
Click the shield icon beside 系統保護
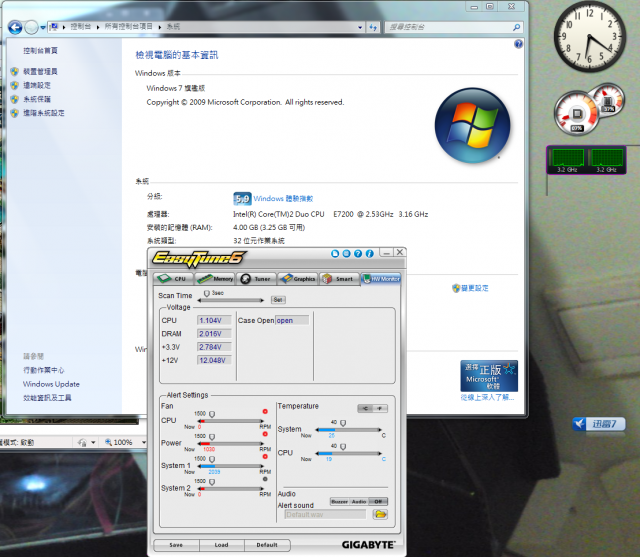click(15, 99)
